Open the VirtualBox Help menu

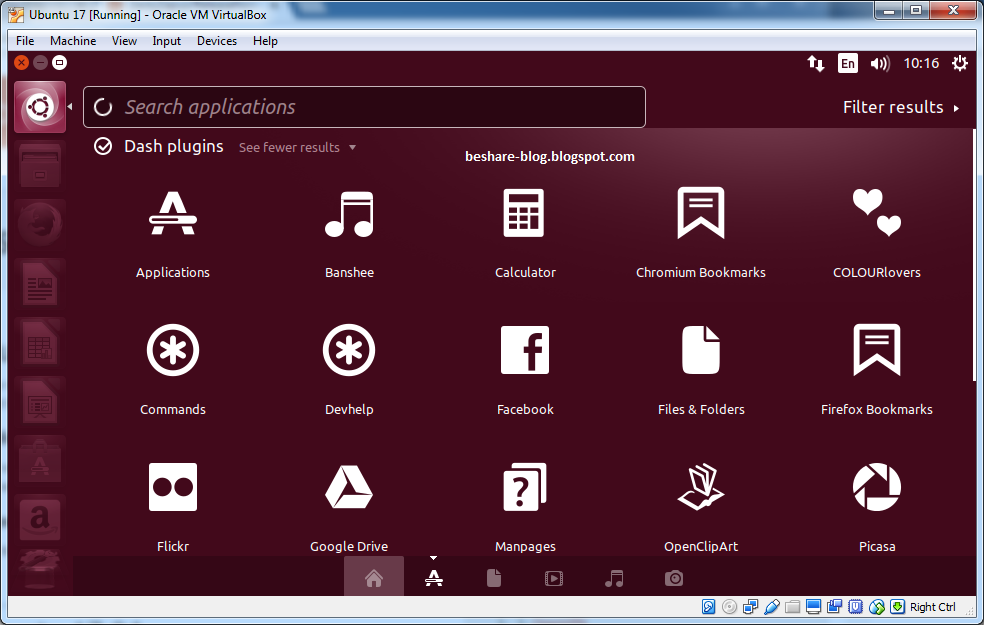[265, 41]
